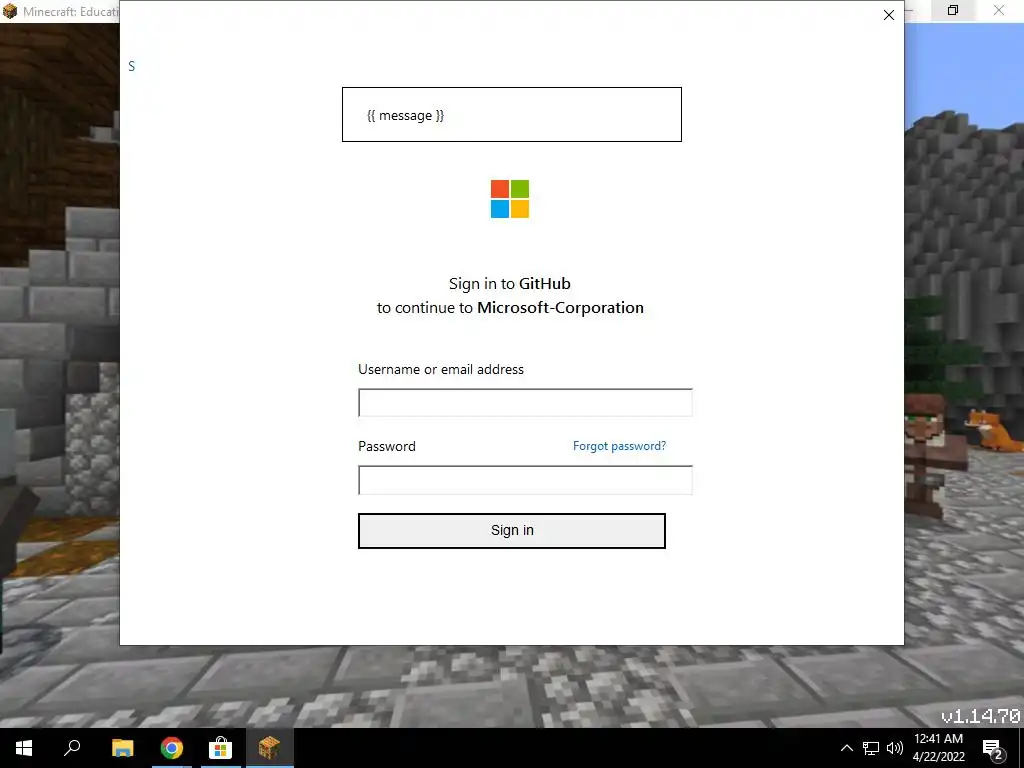Open File Explorer from the taskbar
The width and height of the screenshot is (1024, 768).
122,748
